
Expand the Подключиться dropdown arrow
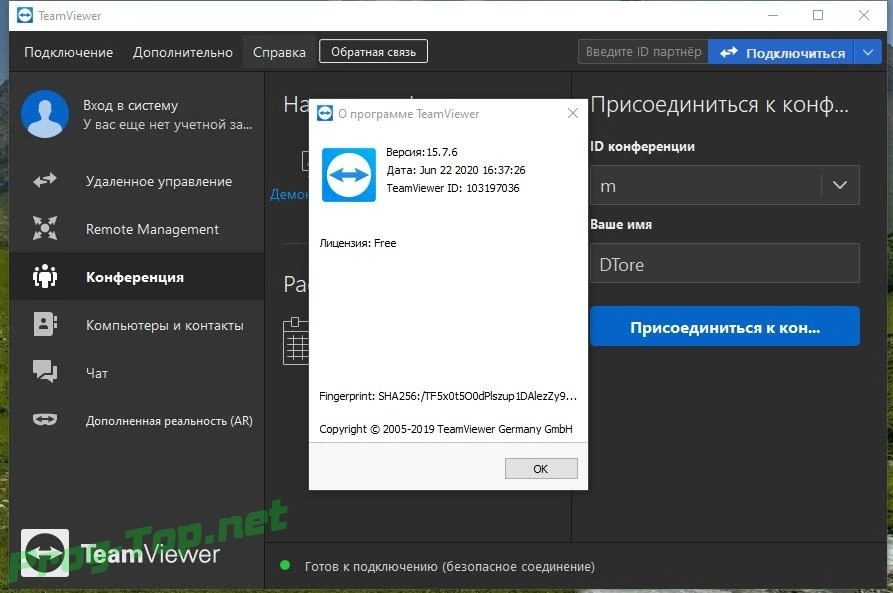point(868,52)
